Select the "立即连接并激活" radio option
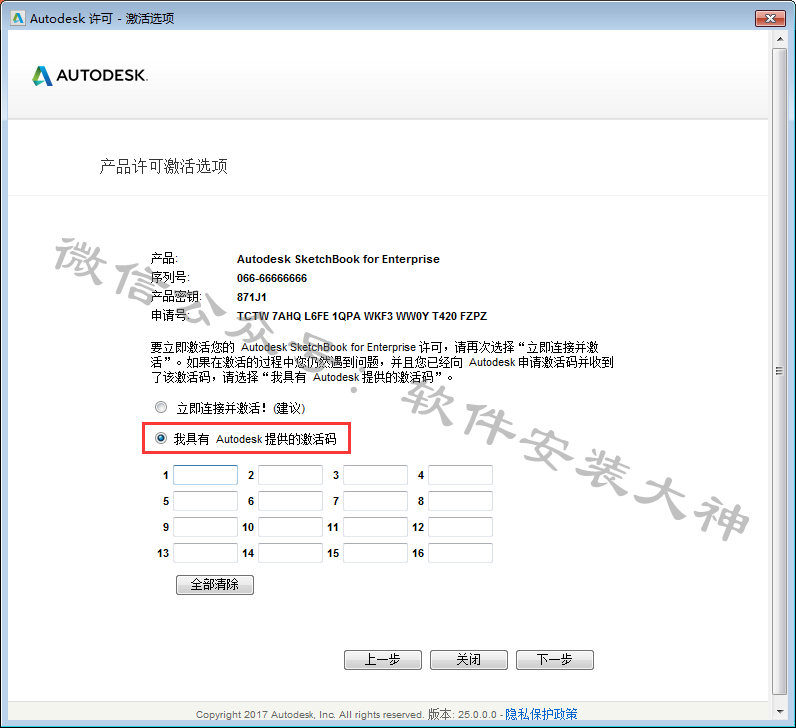The width and height of the screenshot is (796, 728). coord(161,408)
